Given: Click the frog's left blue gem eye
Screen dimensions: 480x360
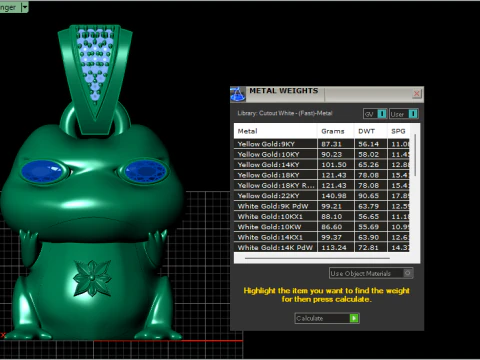Looking at the screenshot, I should tap(43, 171).
